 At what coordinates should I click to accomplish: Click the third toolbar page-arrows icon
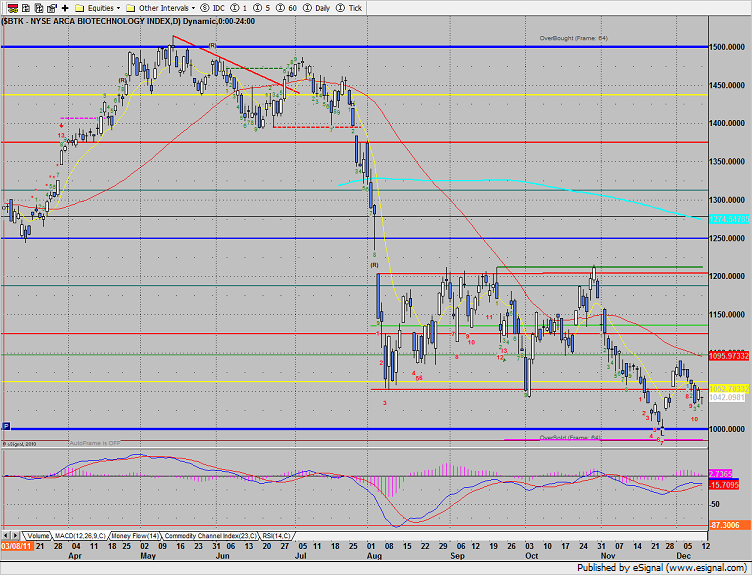(x=39, y=8)
